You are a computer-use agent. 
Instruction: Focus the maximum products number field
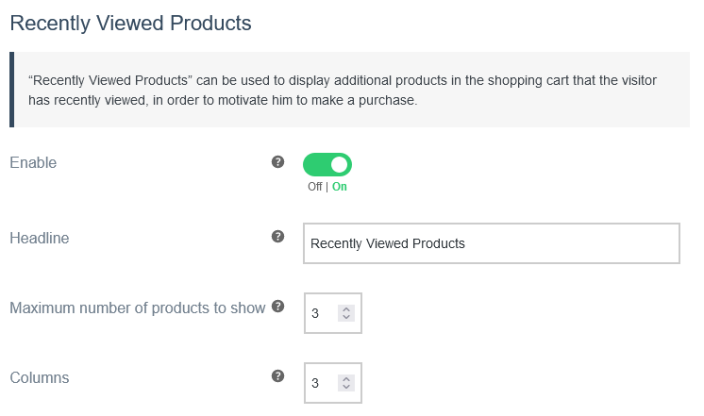320,313
